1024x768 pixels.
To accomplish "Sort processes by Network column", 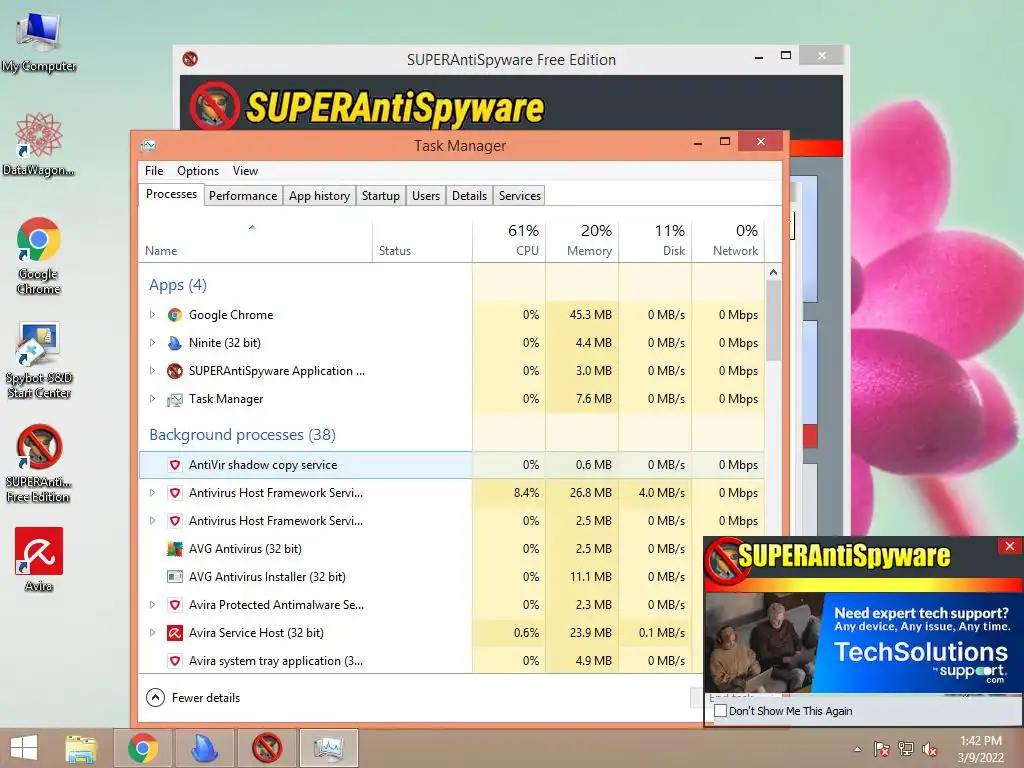I will tap(728, 240).
